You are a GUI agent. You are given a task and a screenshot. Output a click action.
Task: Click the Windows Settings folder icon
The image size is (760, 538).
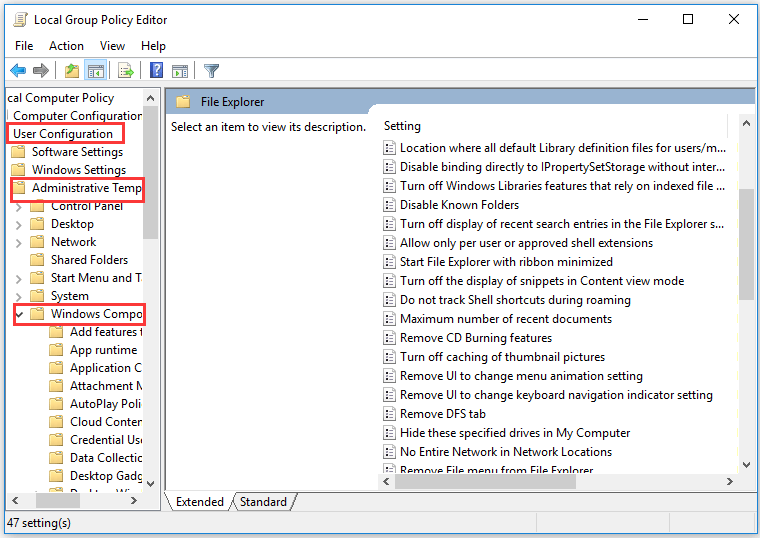click(x=18, y=170)
